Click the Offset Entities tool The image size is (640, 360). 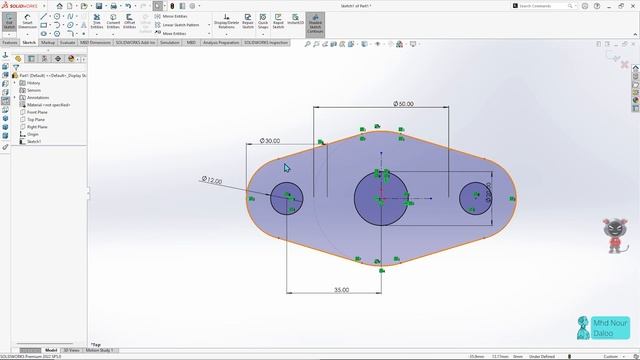(x=129, y=21)
